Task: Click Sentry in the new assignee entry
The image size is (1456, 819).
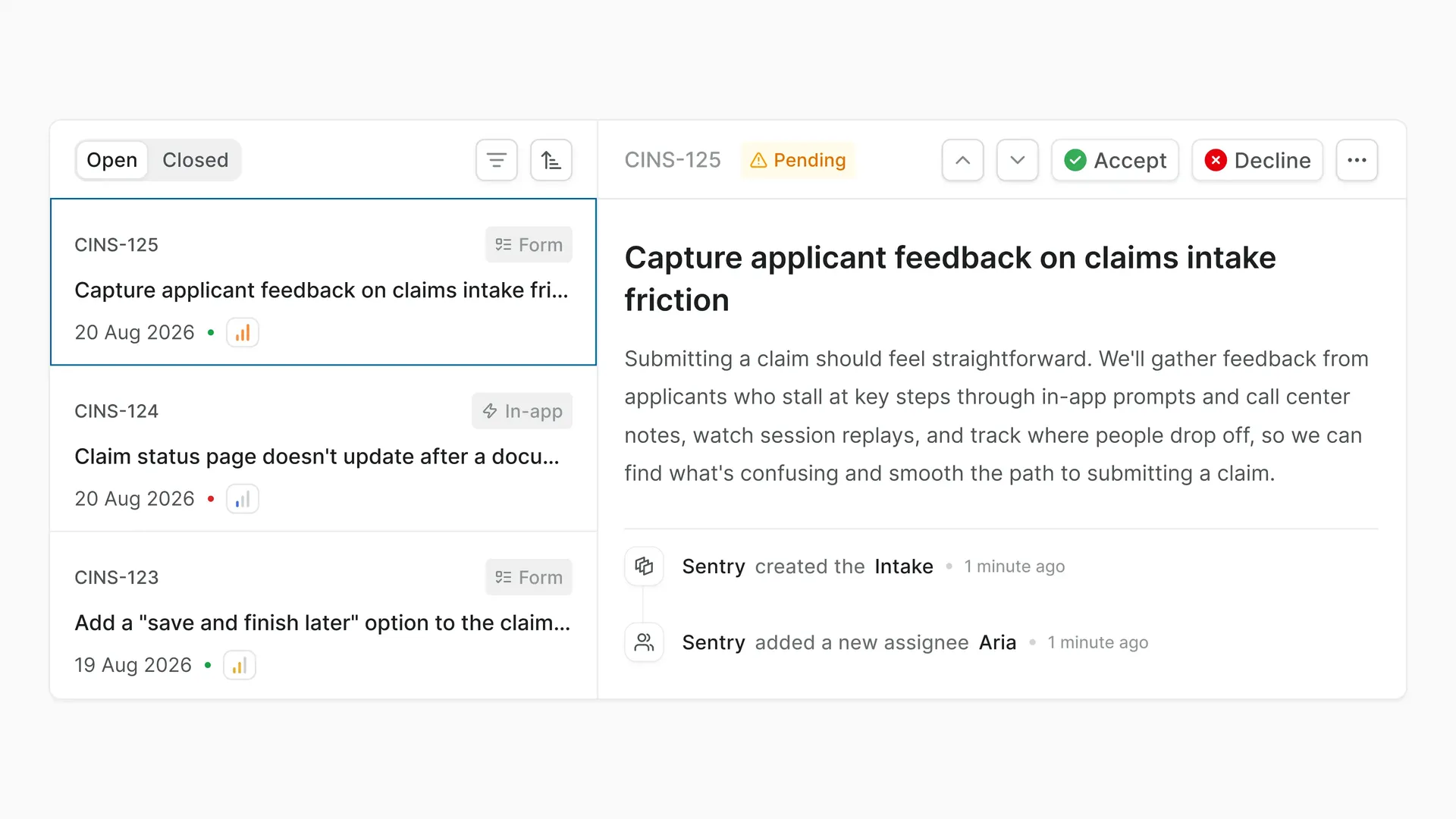Action: click(x=714, y=642)
